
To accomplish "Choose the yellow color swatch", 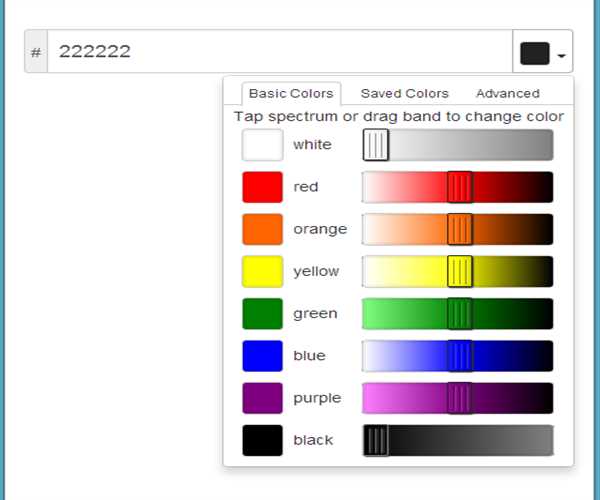I will point(262,271).
